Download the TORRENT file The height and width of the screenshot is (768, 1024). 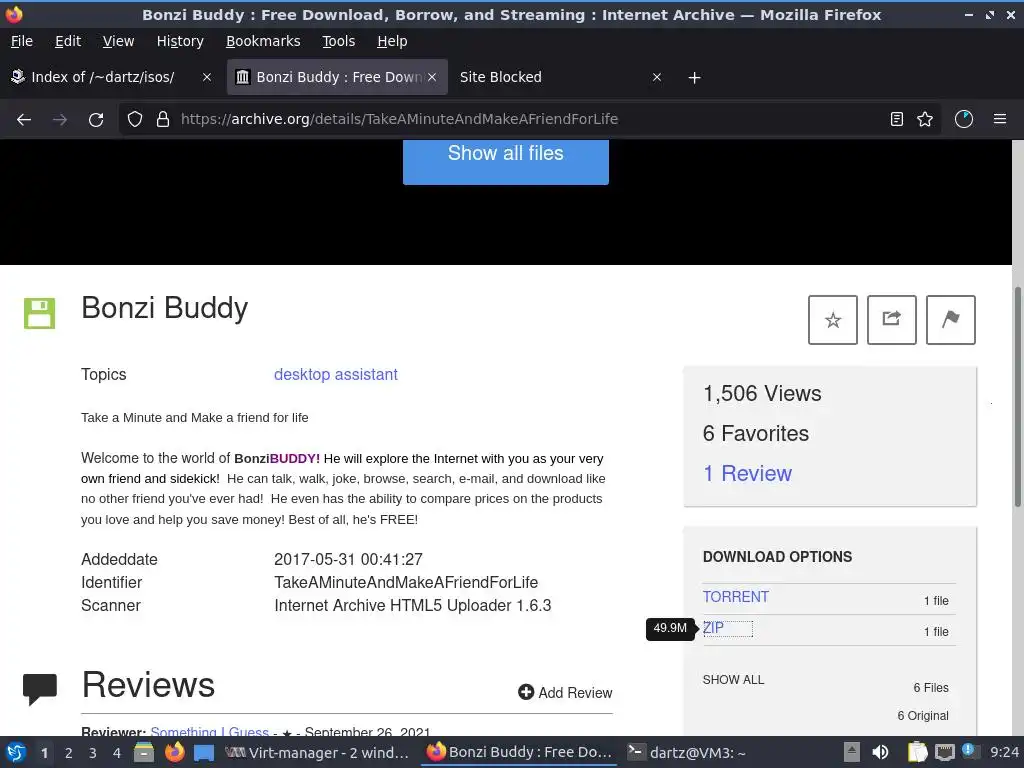click(x=735, y=597)
